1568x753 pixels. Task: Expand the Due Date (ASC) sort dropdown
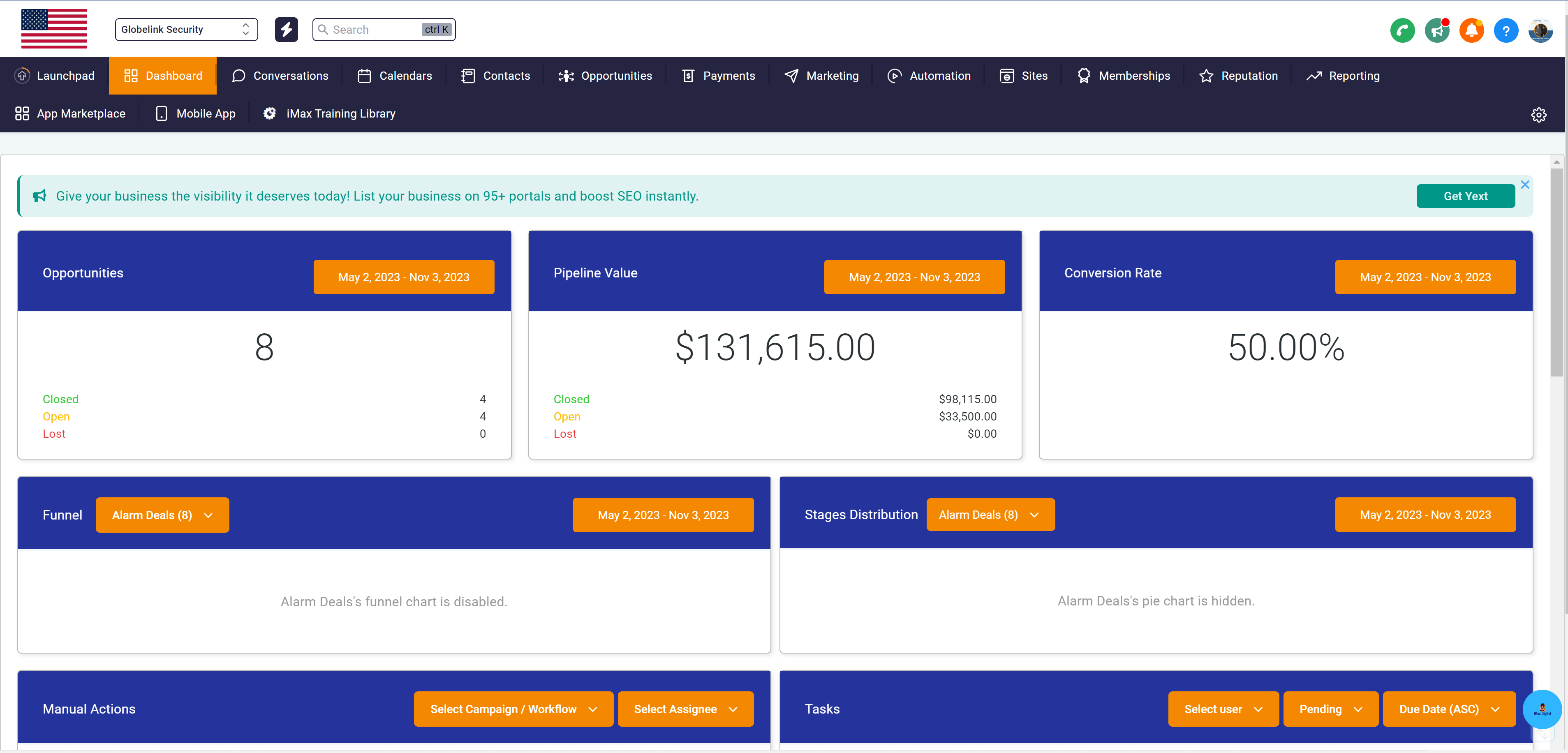(1448, 709)
